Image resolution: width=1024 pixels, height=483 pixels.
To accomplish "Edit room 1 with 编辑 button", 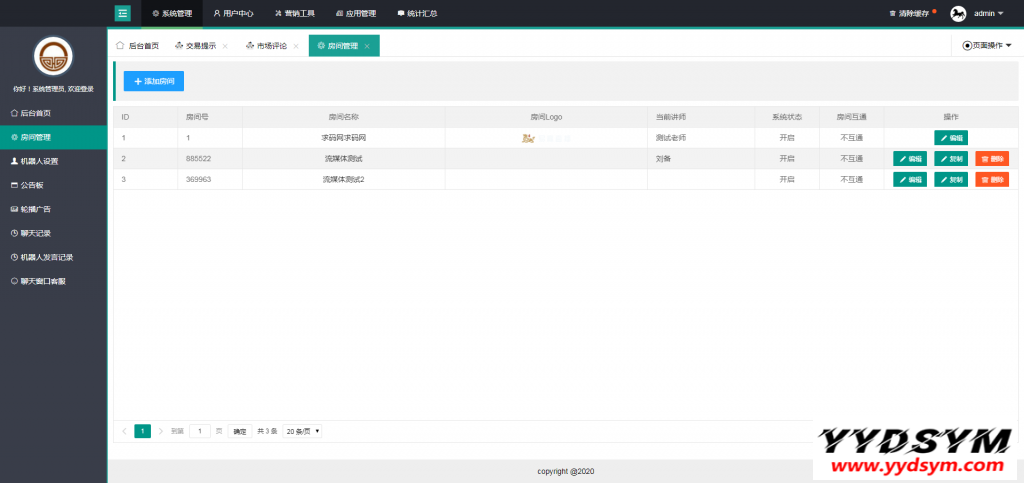I will pyautogui.click(x=951, y=137).
